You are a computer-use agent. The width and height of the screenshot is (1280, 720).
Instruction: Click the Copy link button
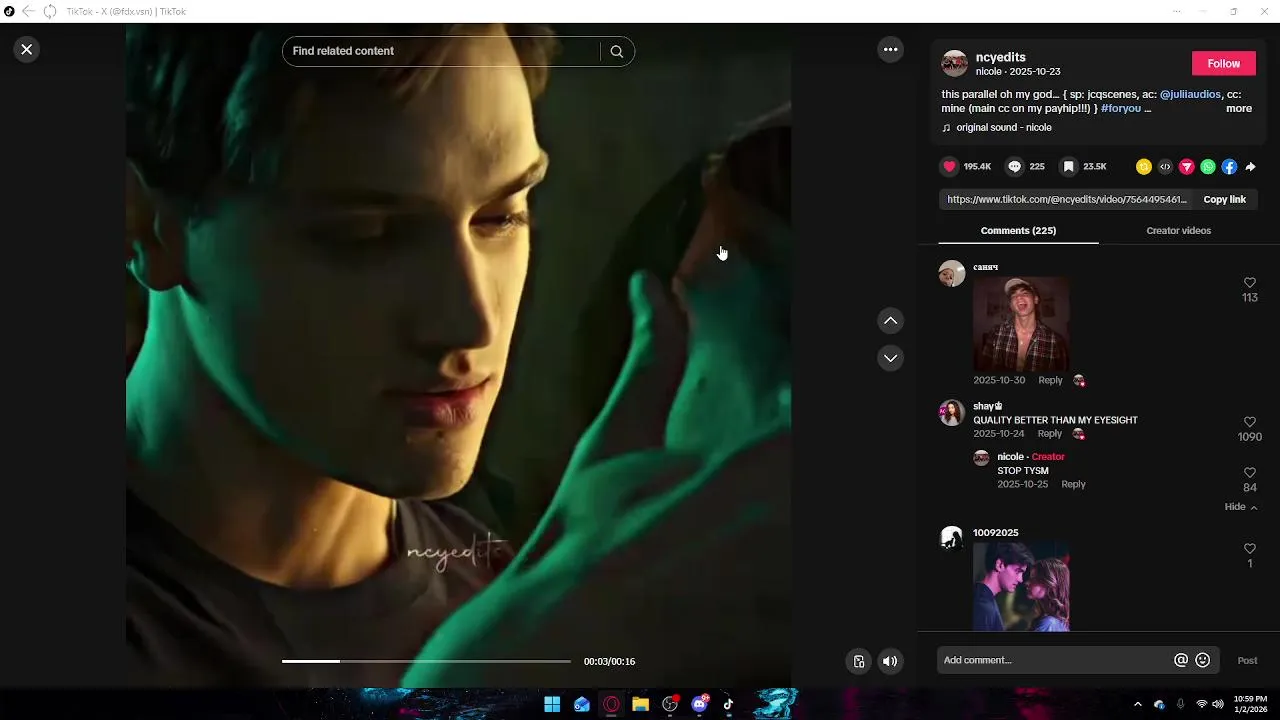[1224, 199]
